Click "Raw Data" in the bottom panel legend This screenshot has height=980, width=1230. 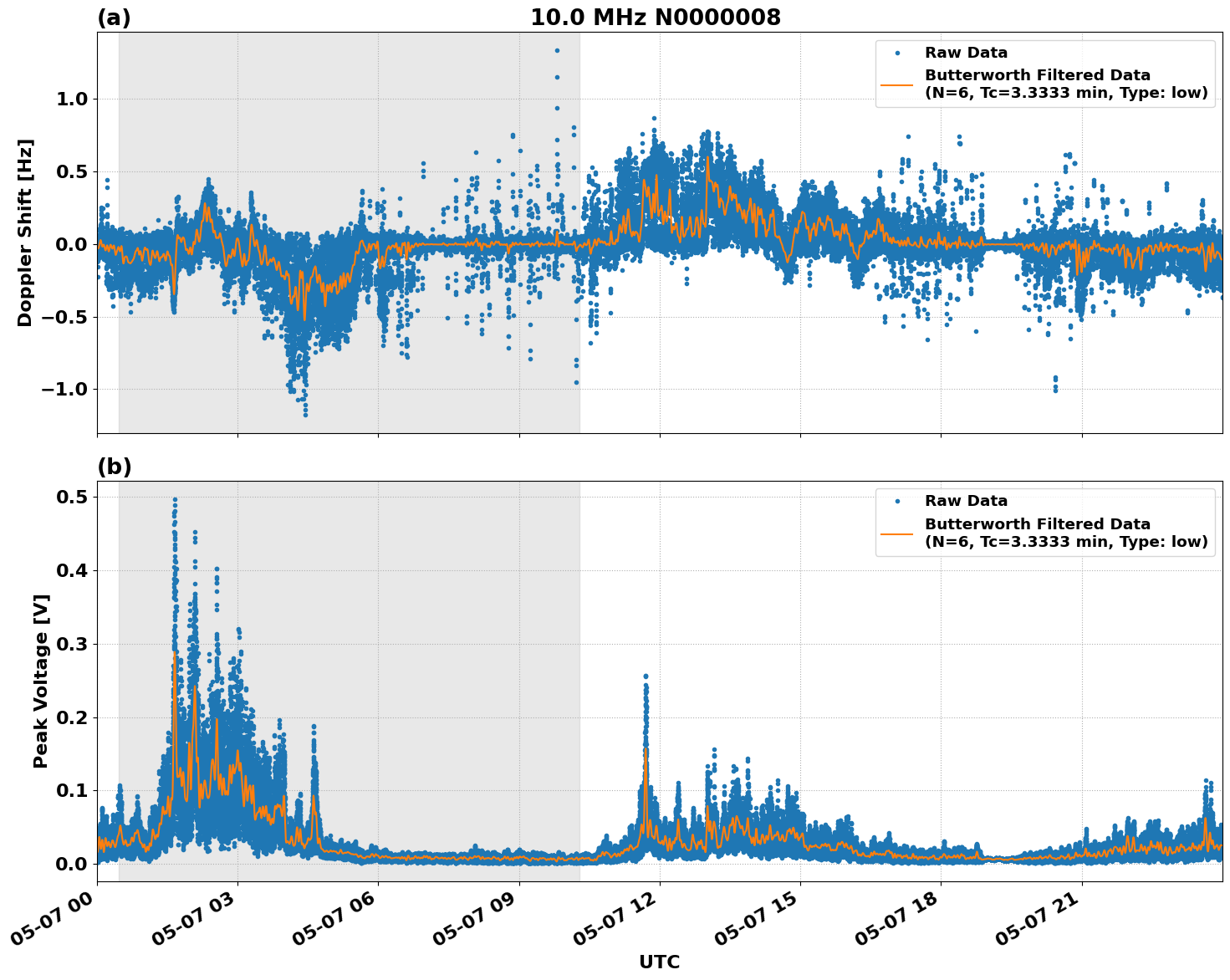(x=966, y=501)
